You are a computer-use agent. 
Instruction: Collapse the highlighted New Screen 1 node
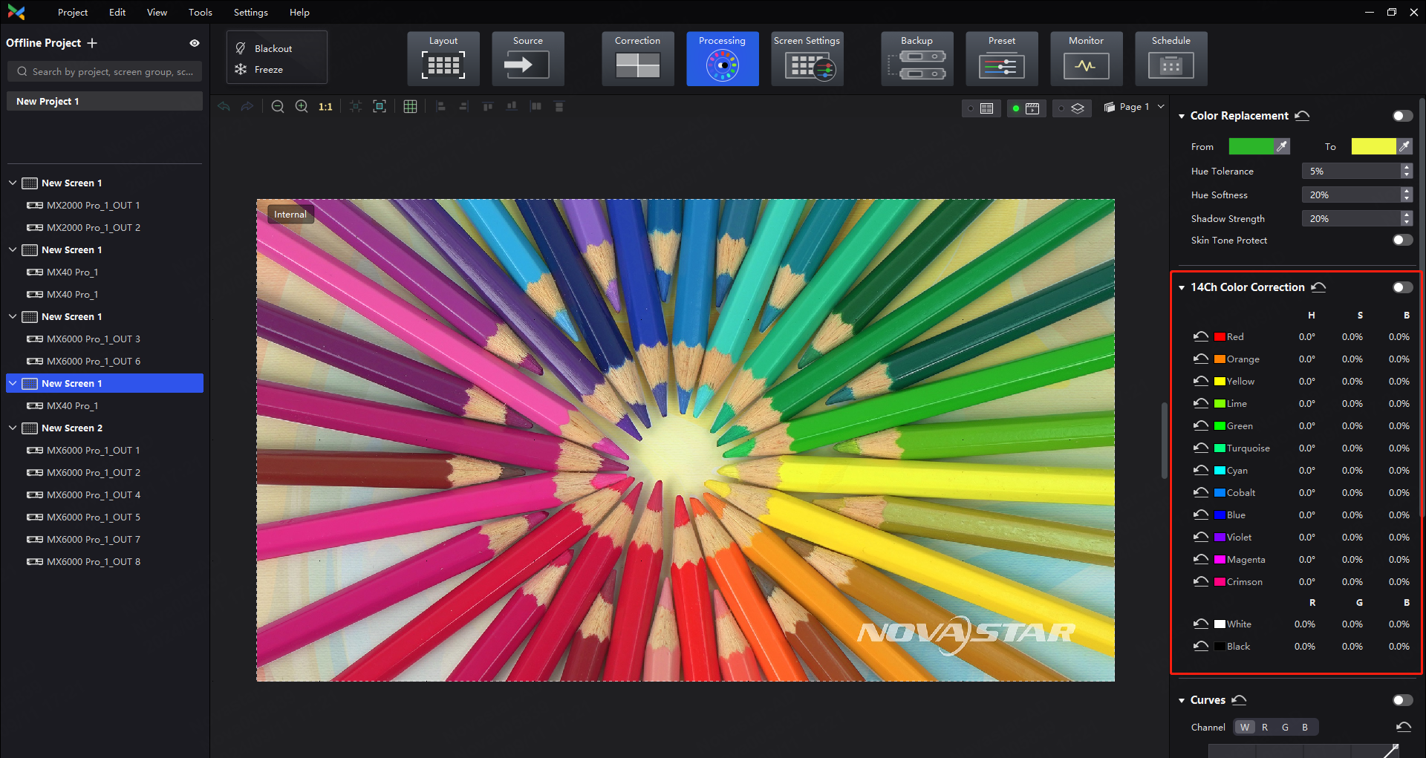(13, 383)
